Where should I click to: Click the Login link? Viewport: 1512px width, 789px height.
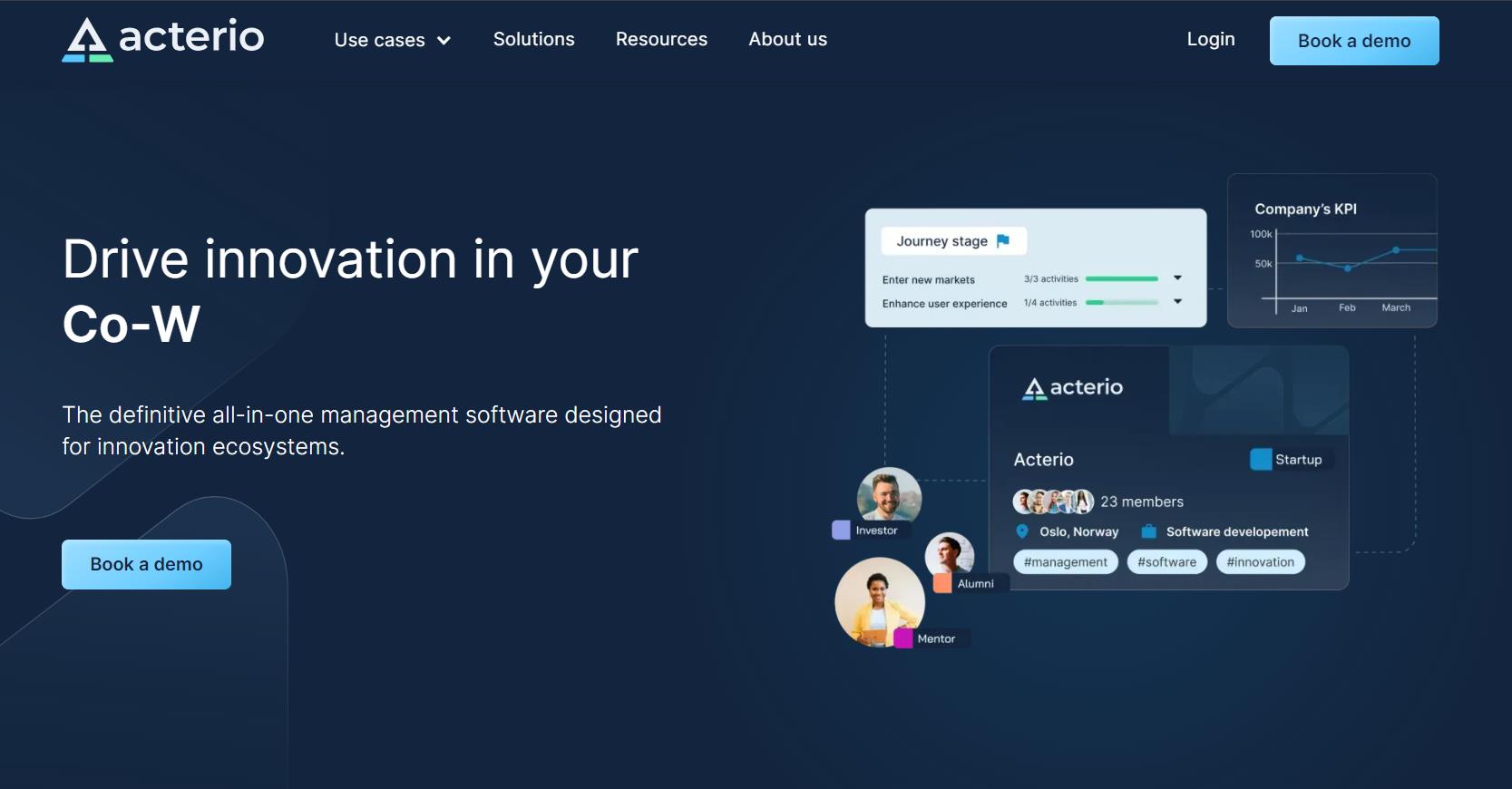1211,39
